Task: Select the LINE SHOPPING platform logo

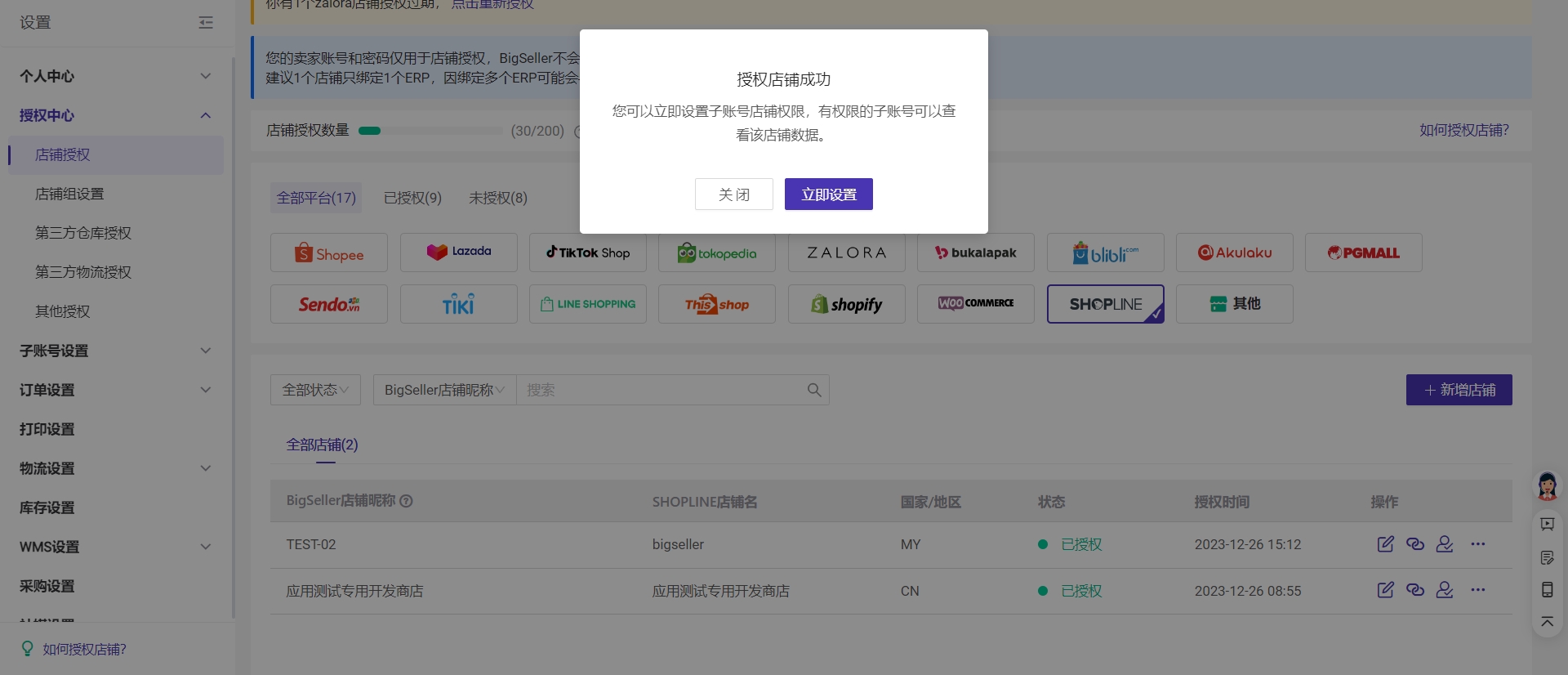Action: 588,304
